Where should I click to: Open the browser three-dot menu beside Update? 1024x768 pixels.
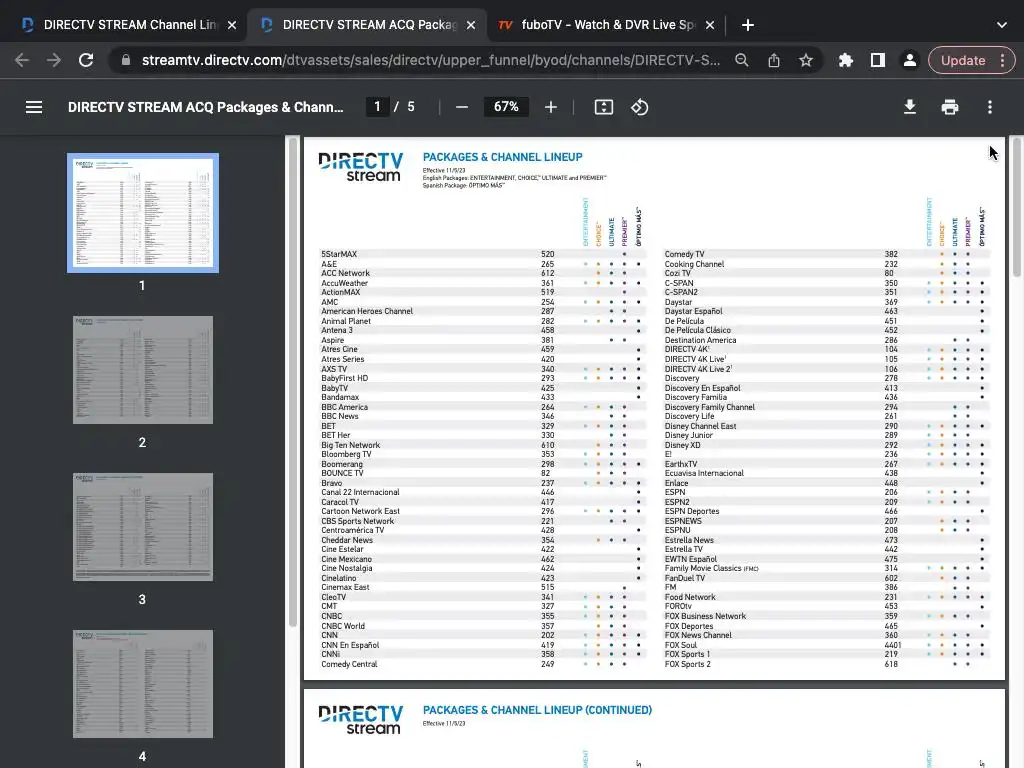coord(1002,60)
